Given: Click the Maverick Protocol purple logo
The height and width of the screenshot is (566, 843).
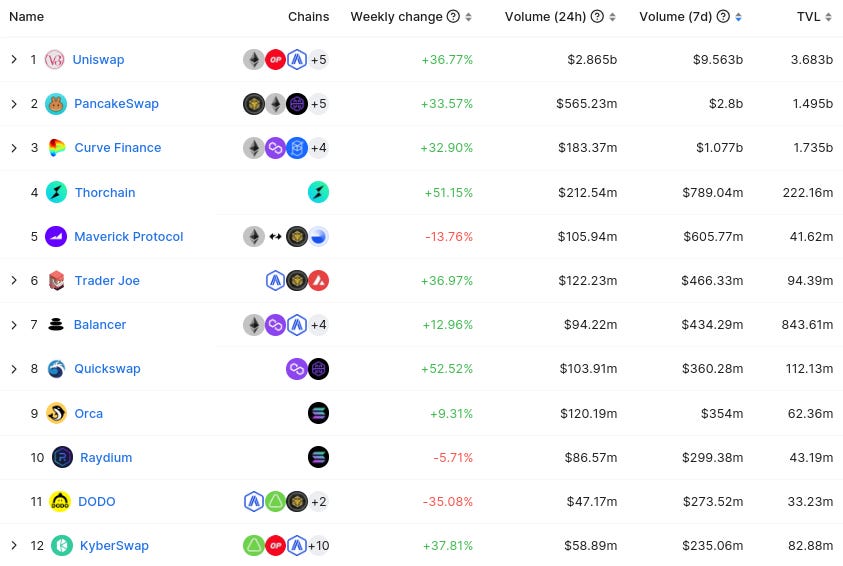Looking at the screenshot, I should point(56,237).
